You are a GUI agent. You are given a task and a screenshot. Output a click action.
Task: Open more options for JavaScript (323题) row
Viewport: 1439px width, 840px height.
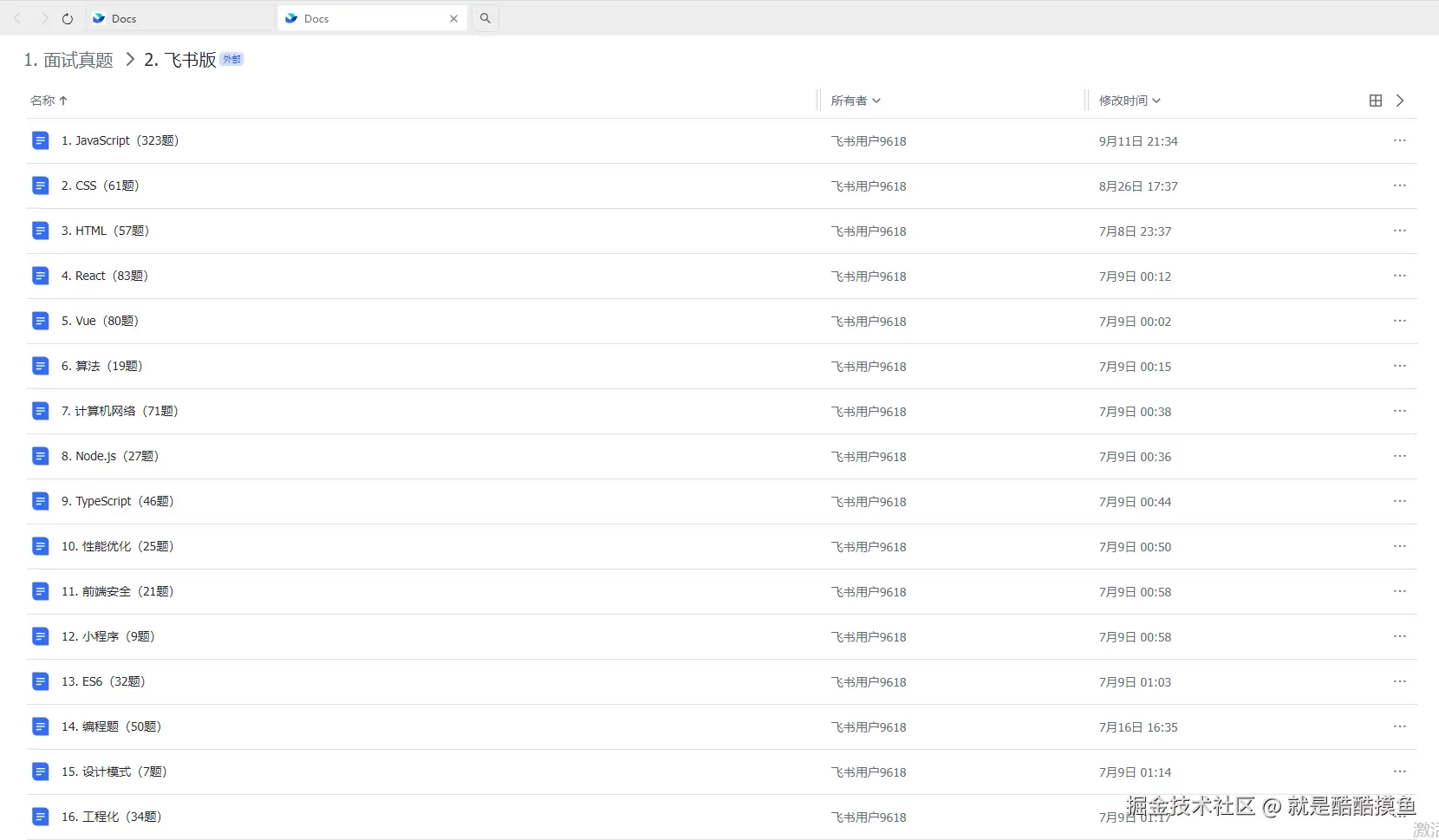1399,140
